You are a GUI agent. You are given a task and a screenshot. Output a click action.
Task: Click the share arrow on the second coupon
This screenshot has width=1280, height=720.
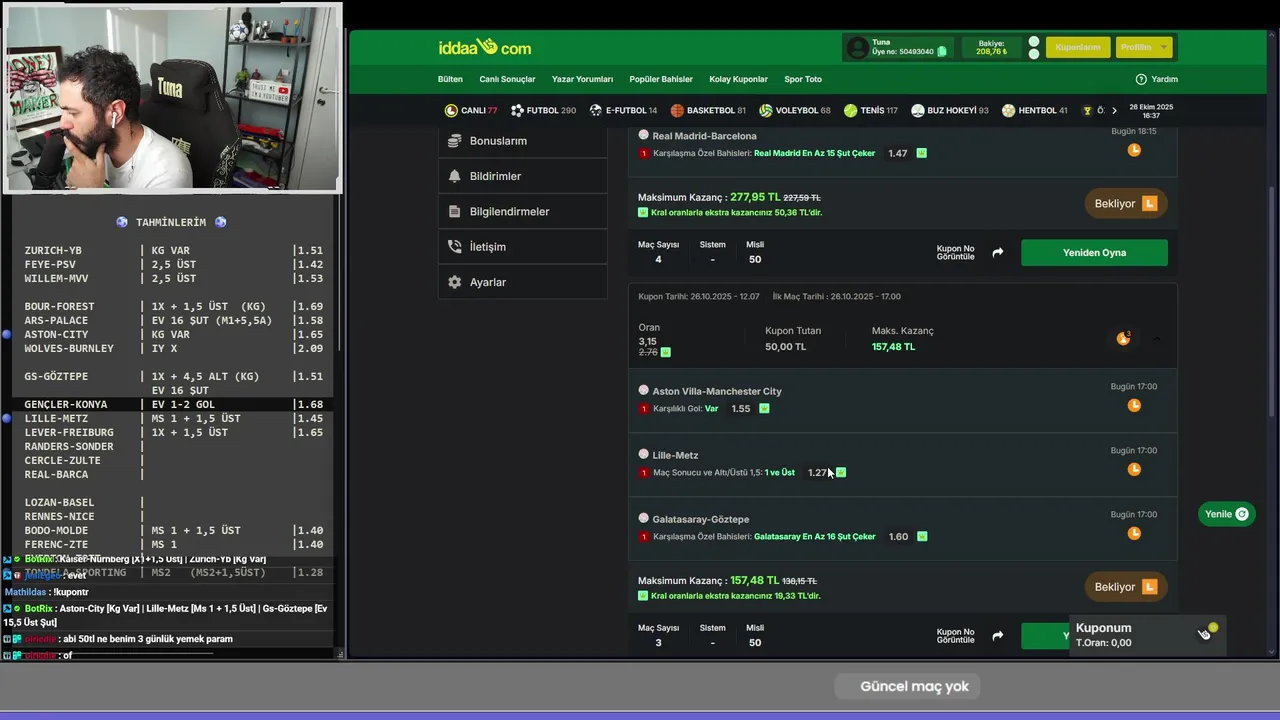click(x=997, y=636)
